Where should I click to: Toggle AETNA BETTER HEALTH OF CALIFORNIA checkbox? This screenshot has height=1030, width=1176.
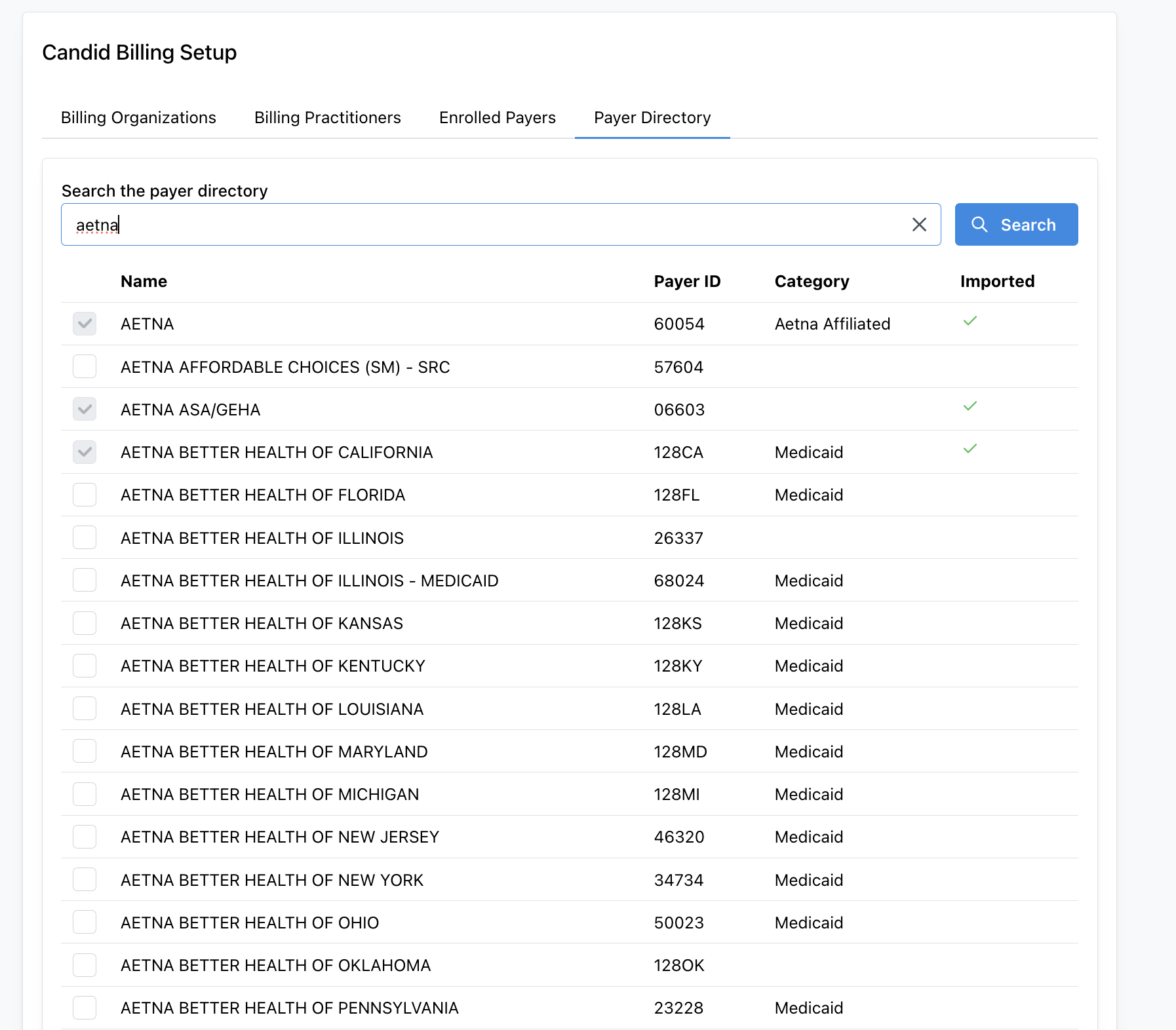[x=85, y=452]
